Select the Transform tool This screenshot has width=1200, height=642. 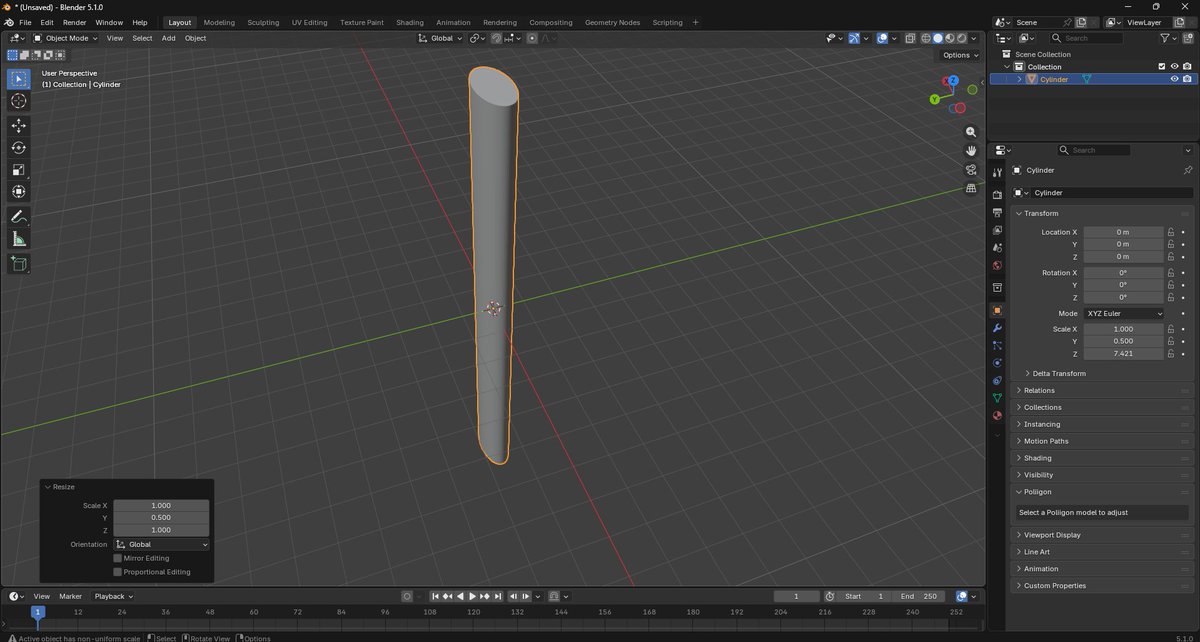coord(19,191)
